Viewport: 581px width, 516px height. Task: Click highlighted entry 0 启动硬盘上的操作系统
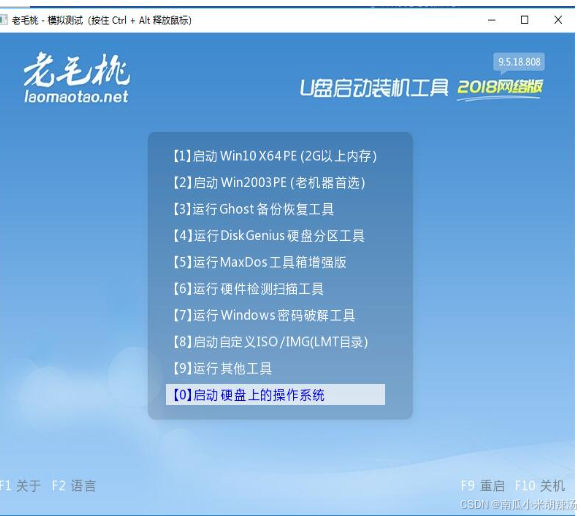click(275, 395)
